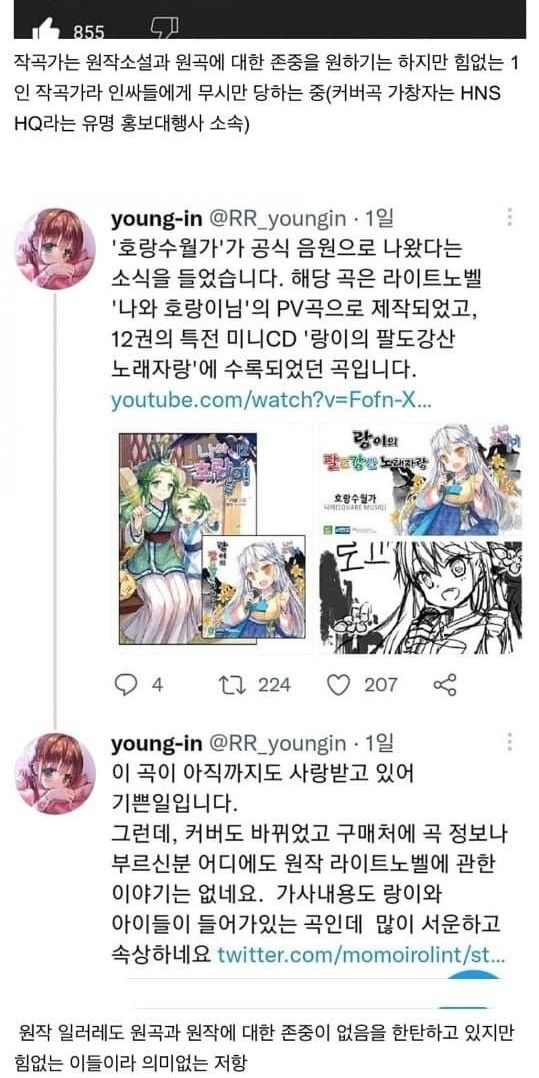
Task: Open the youtube.com/watch link
Action: [x=271, y=400]
